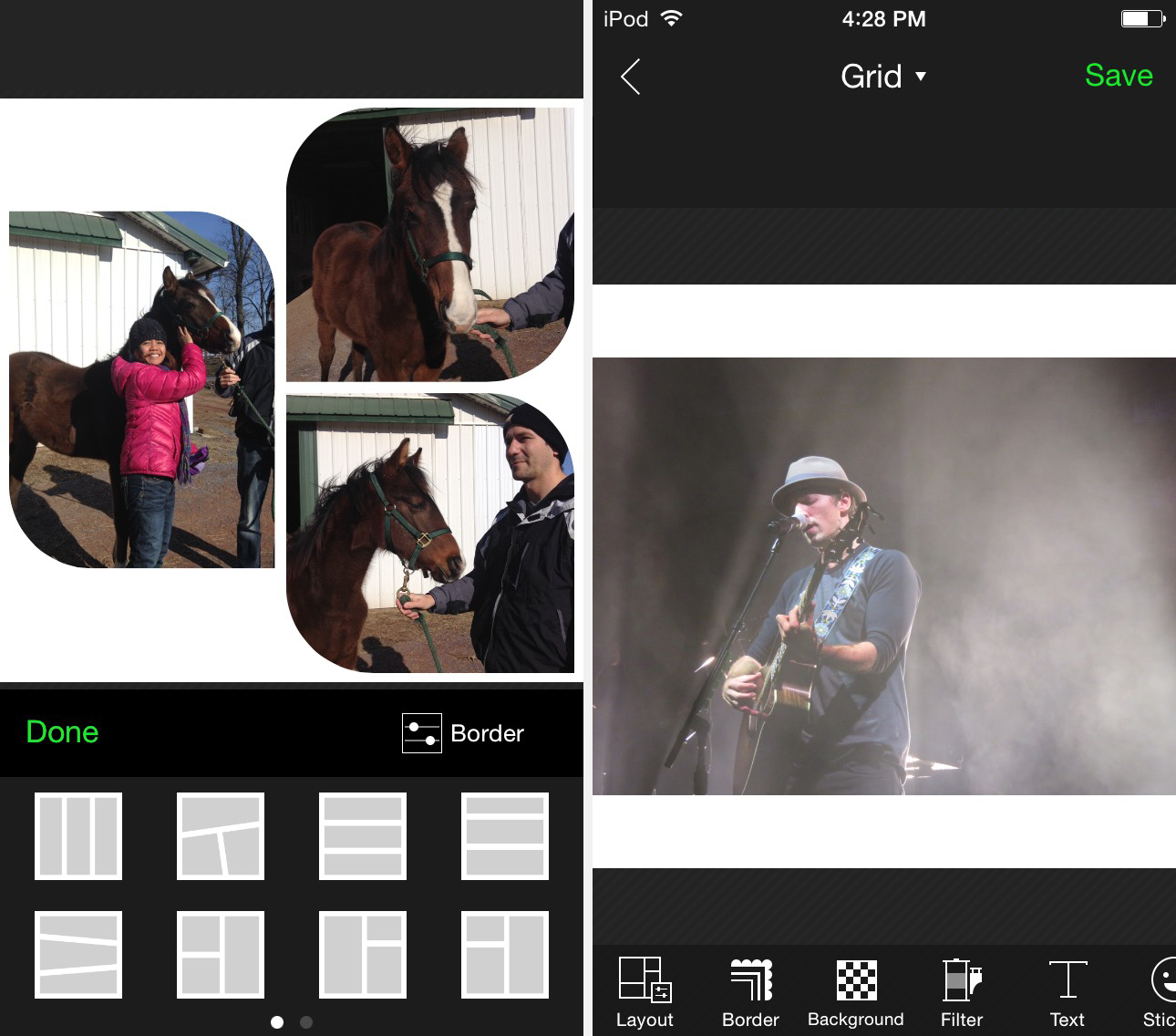Open the Stickers smiley tool

click(x=1160, y=992)
